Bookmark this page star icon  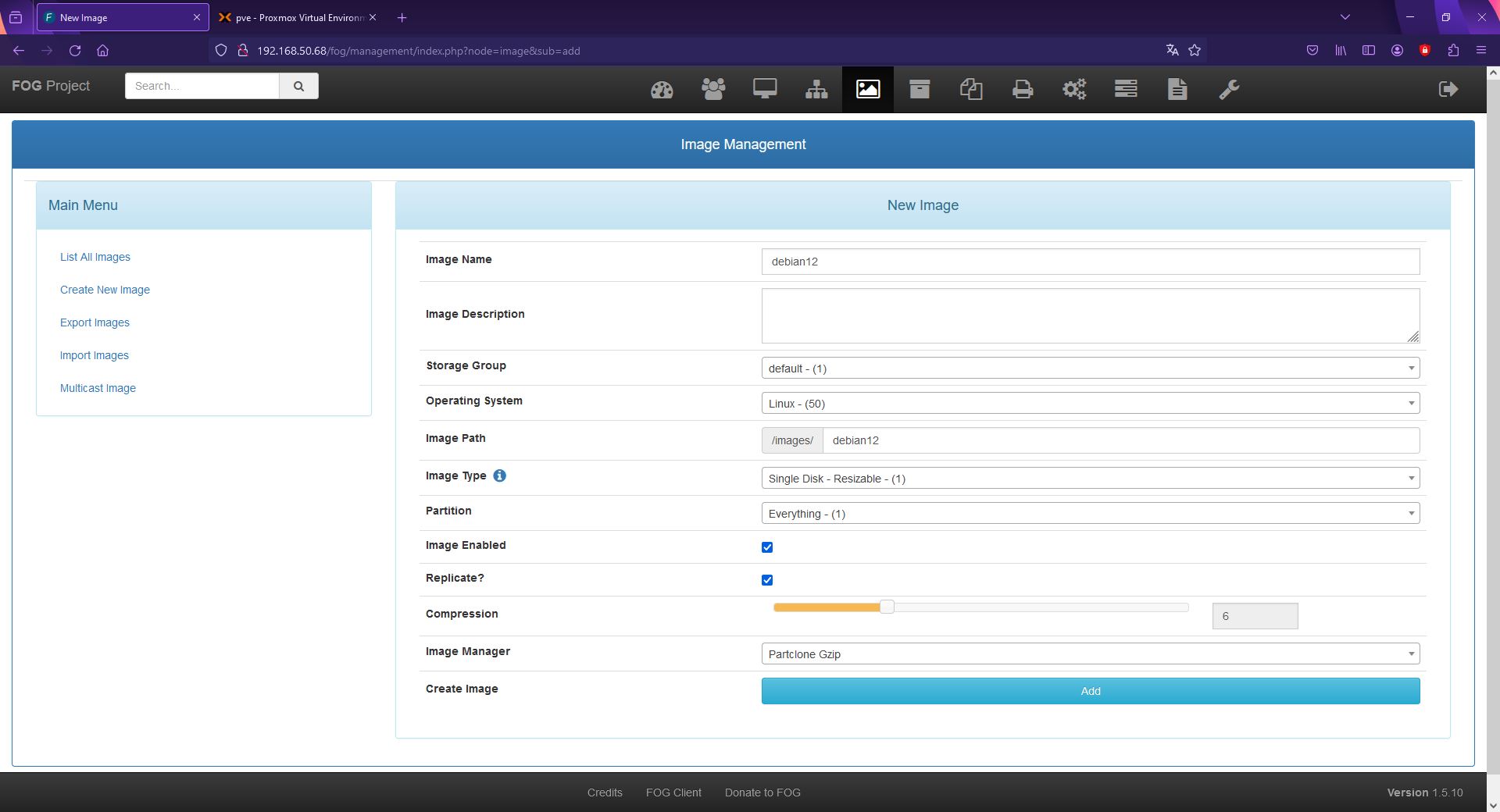pos(1195,51)
